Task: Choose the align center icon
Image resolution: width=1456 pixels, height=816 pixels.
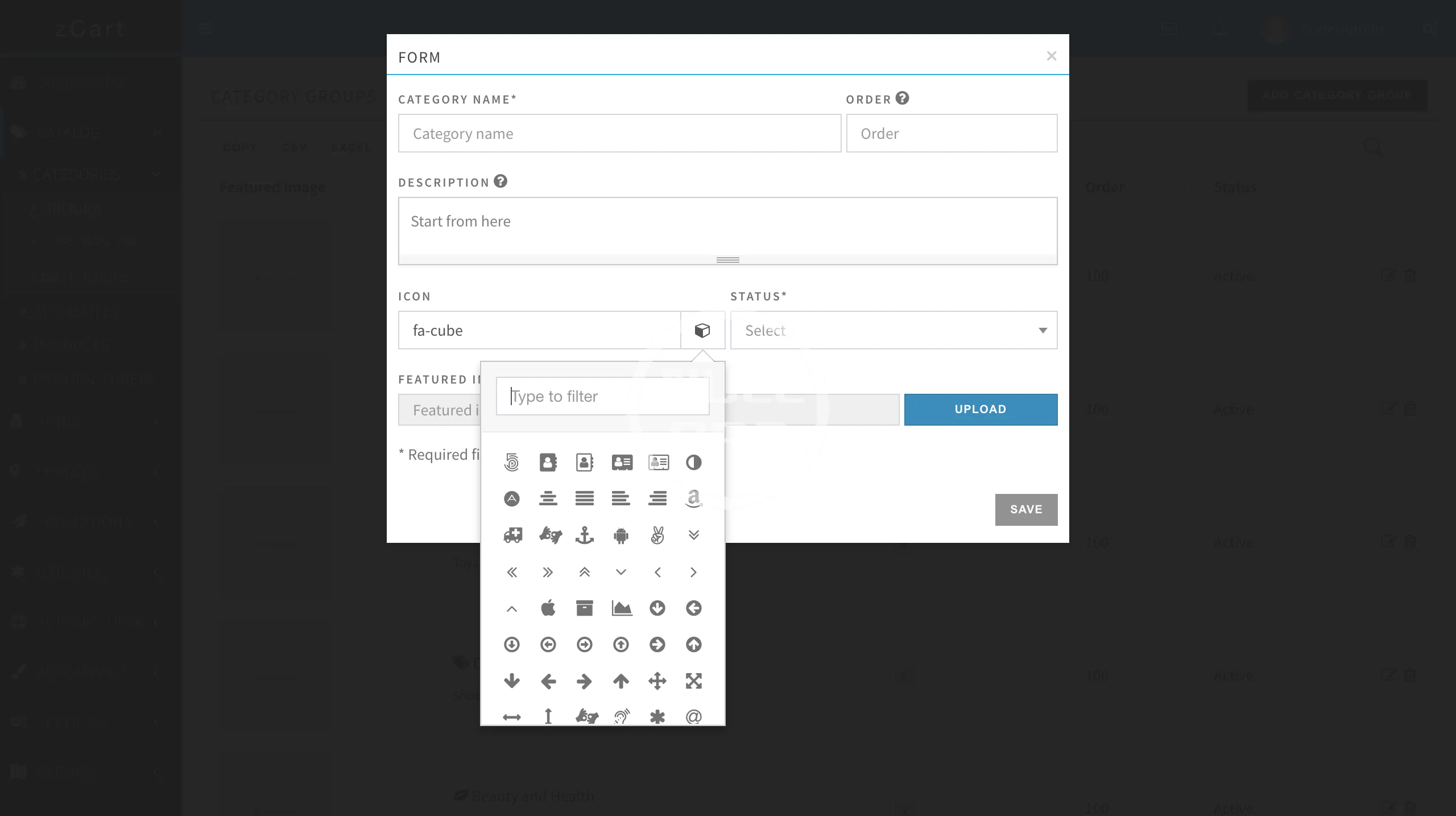Action: point(548,498)
